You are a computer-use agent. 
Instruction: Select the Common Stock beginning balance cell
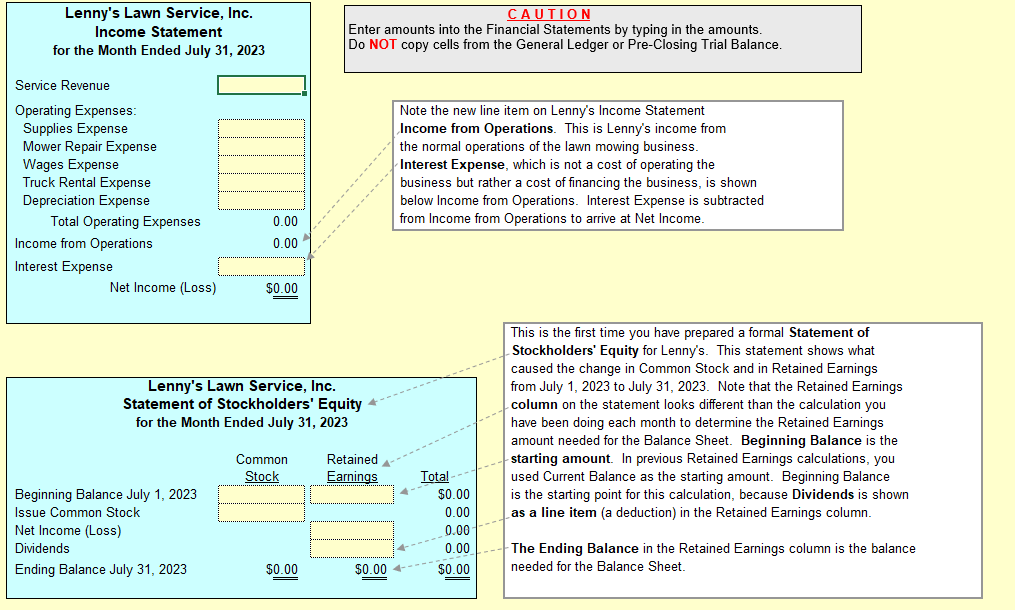tap(260, 494)
